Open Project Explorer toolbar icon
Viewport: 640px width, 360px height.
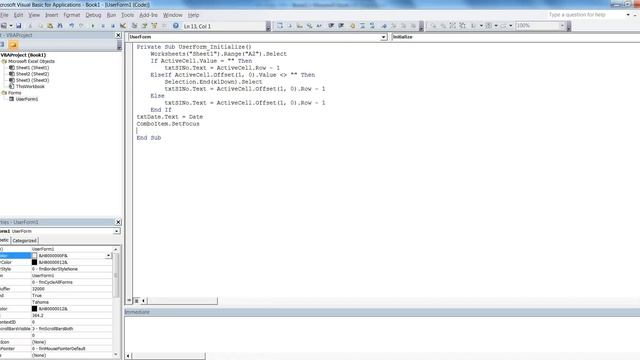pos(134,26)
